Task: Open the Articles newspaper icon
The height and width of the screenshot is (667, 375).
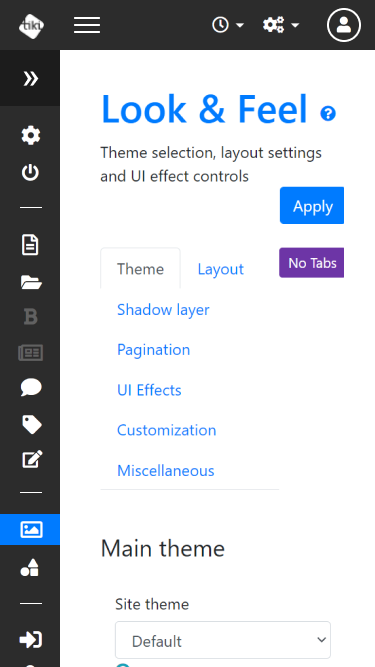Action: pyautogui.click(x=31, y=353)
